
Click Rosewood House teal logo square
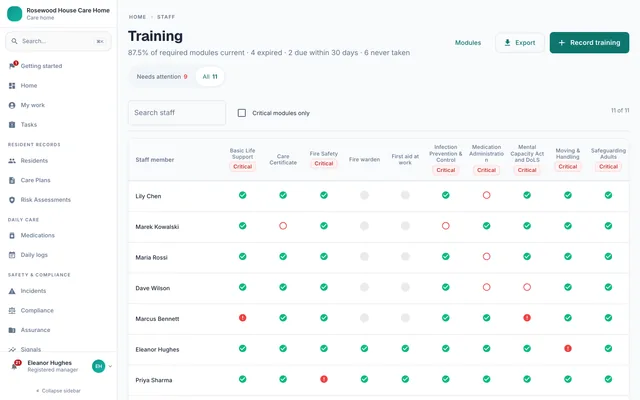pos(15,13)
